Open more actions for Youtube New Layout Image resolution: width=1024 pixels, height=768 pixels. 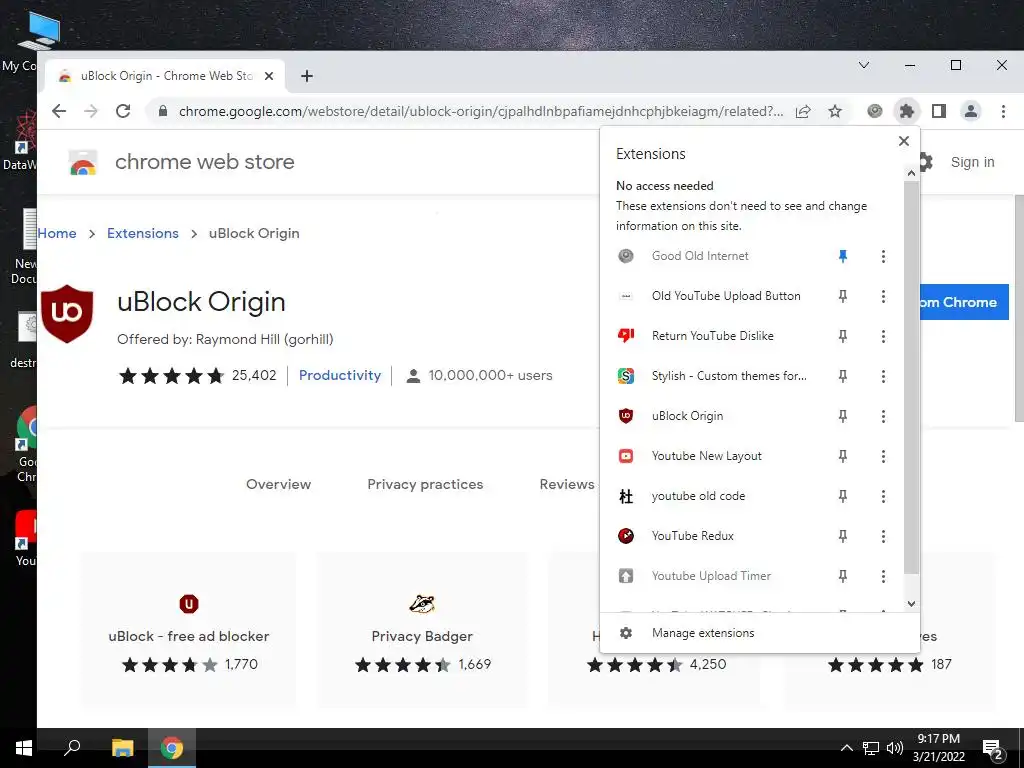[883, 456]
